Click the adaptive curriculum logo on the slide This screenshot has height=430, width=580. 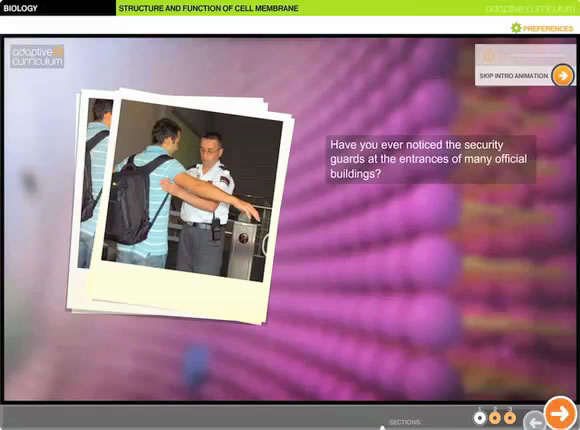pos(37,56)
